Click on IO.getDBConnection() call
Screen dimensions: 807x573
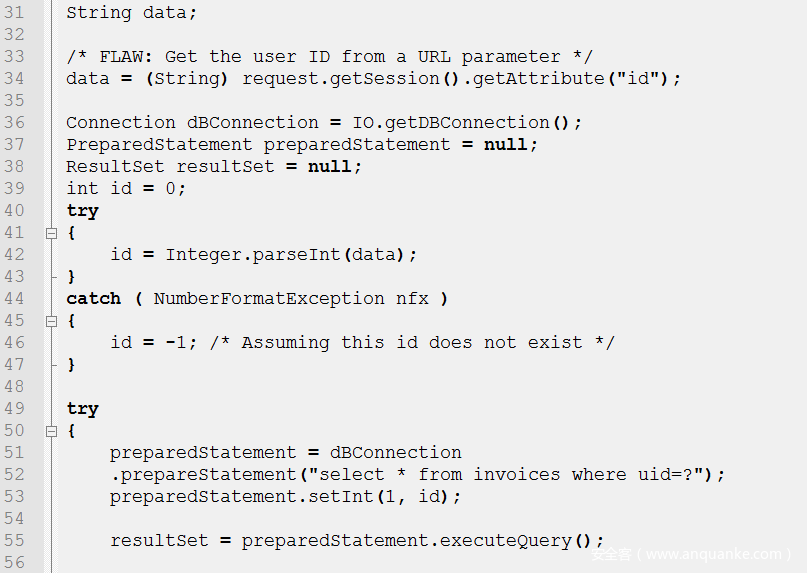[466, 123]
